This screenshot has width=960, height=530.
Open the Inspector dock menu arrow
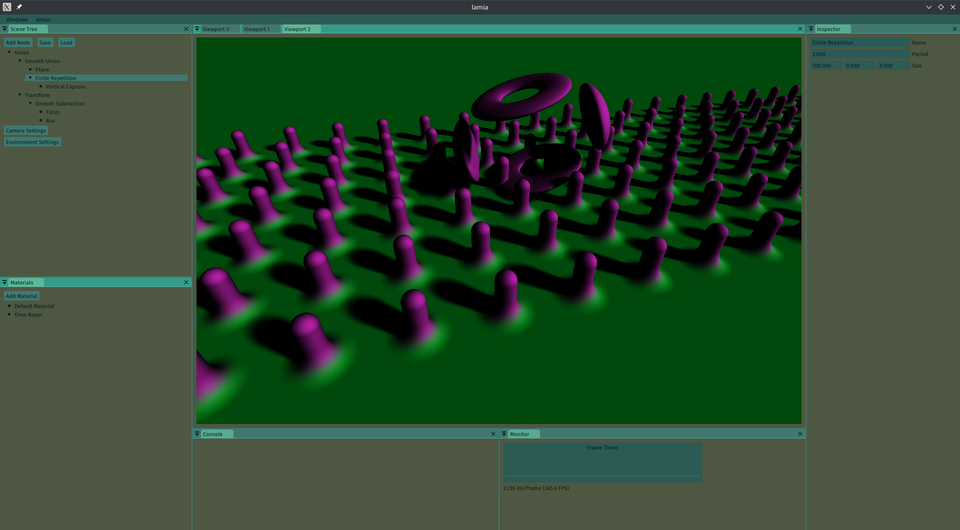pyautogui.click(x=811, y=29)
